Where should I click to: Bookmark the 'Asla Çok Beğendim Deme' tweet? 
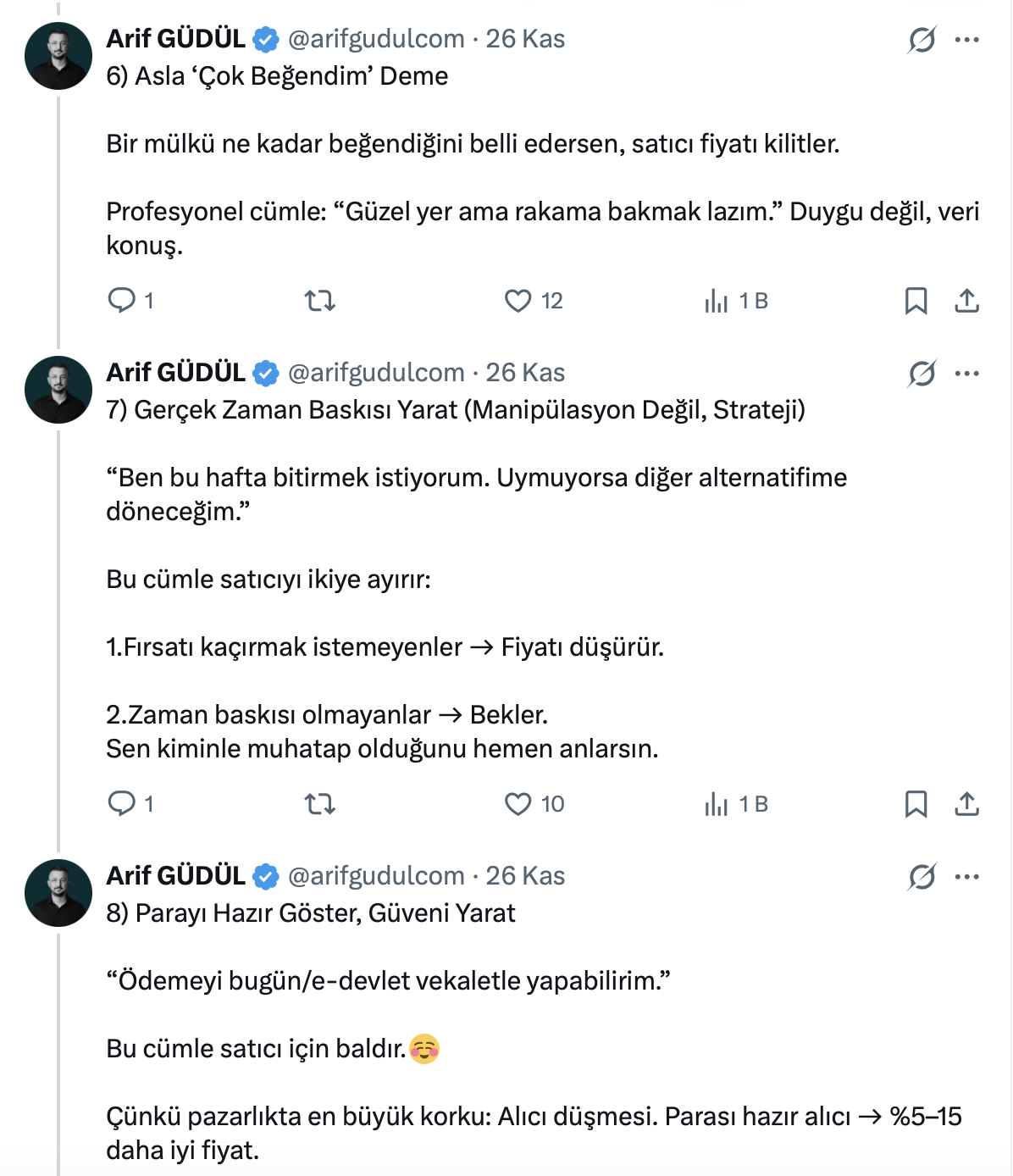coord(916,301)
